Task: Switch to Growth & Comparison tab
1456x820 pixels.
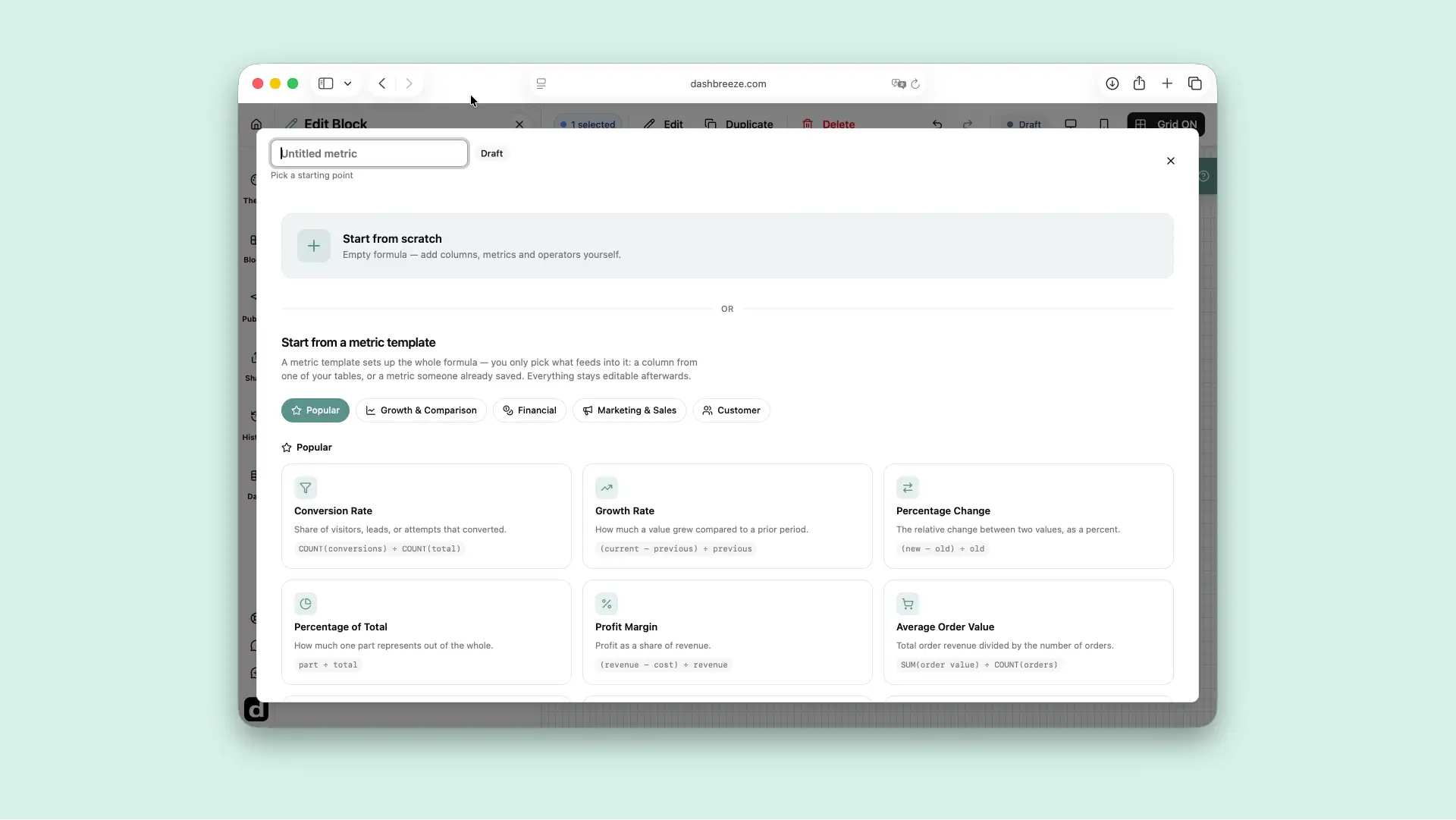Action: click(x=421, y=410)
